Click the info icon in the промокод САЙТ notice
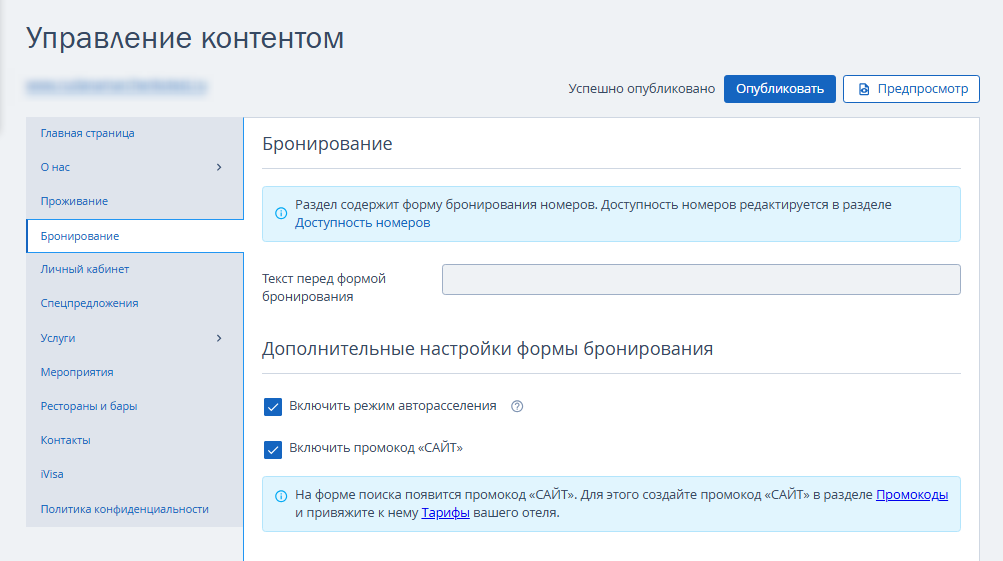 281,496
